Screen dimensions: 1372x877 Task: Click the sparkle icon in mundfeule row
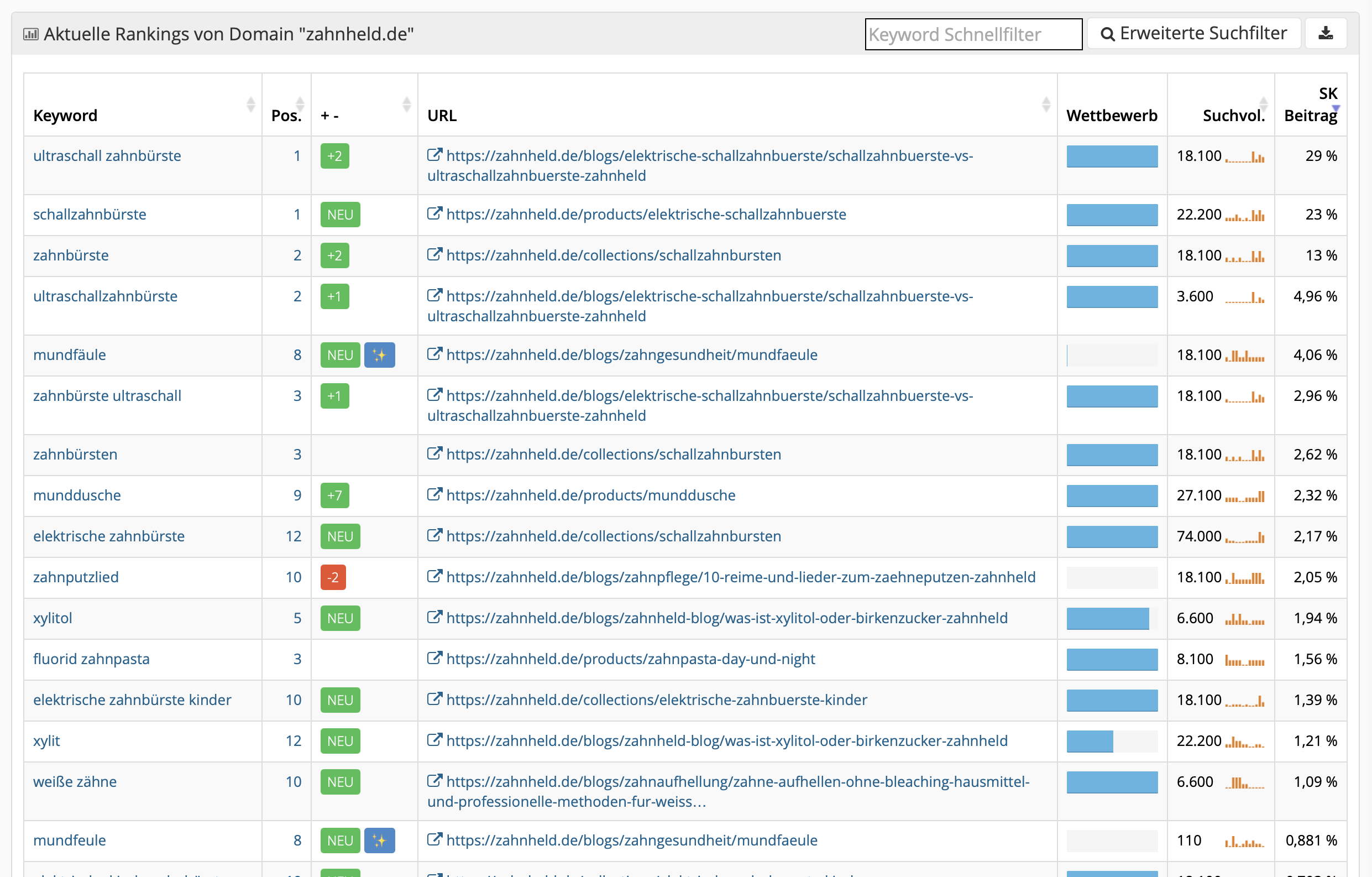(x=379, y=841)
